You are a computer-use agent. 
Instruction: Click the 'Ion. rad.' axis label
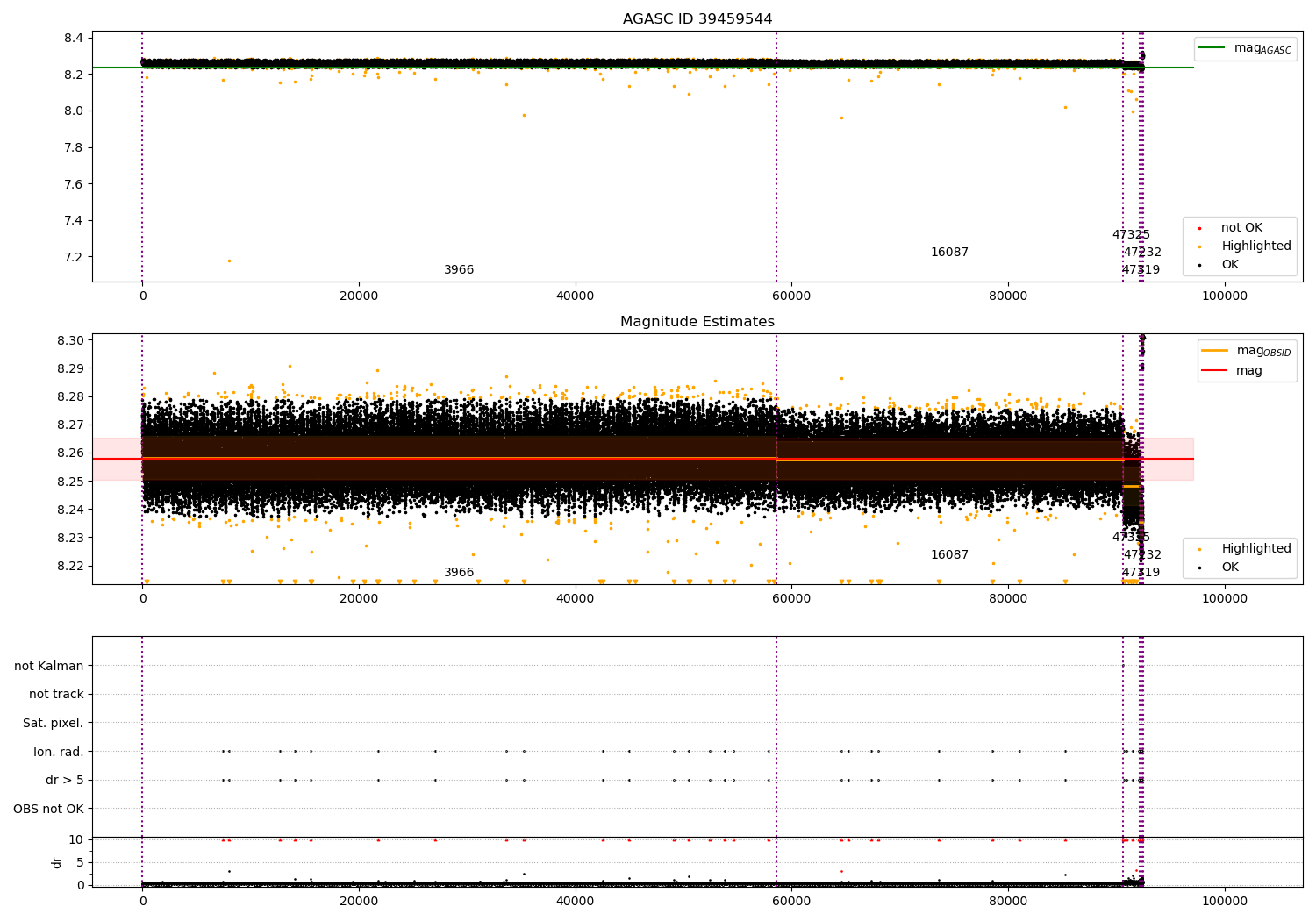(x=59, y=752)
